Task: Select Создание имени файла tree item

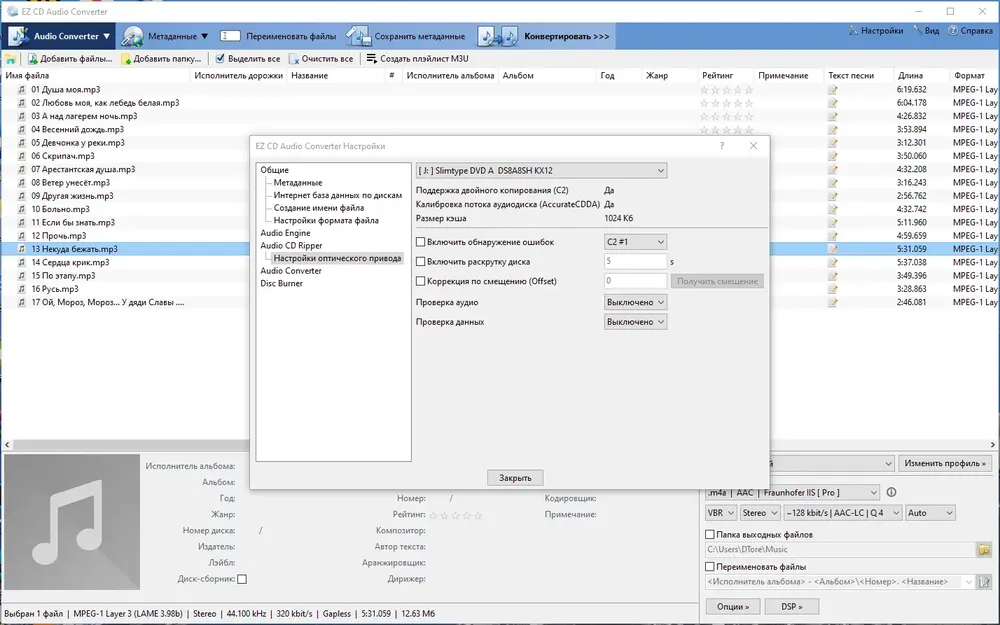Action: point(318,208)
